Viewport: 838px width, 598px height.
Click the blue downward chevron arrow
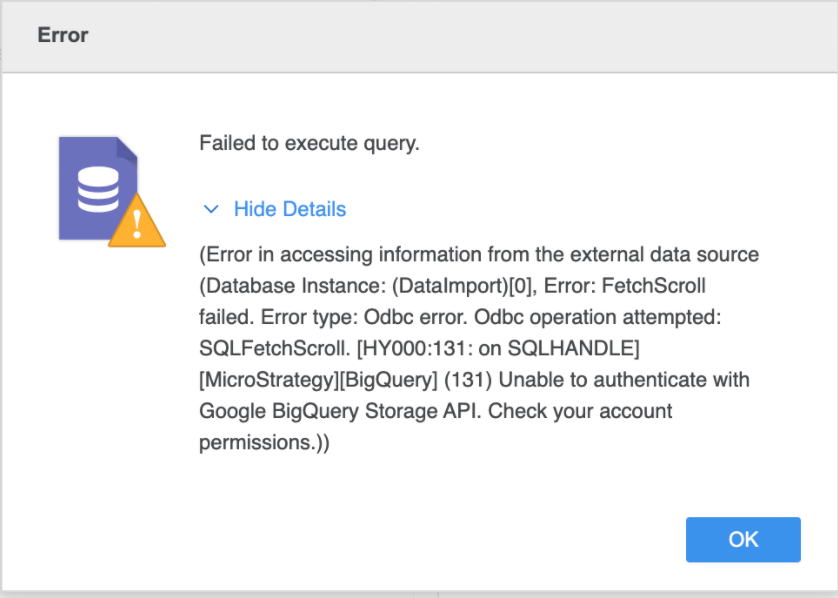click(x=210, y=209)
